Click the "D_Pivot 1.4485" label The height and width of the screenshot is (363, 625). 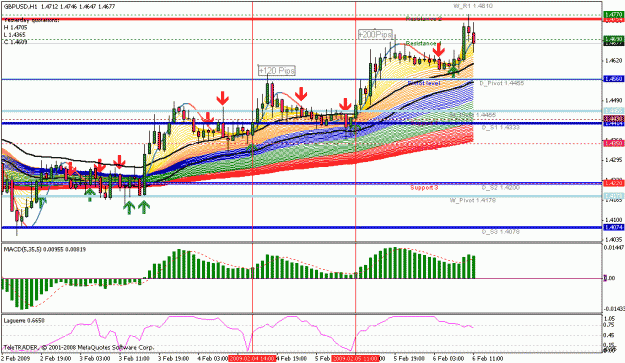pos(501,83)
